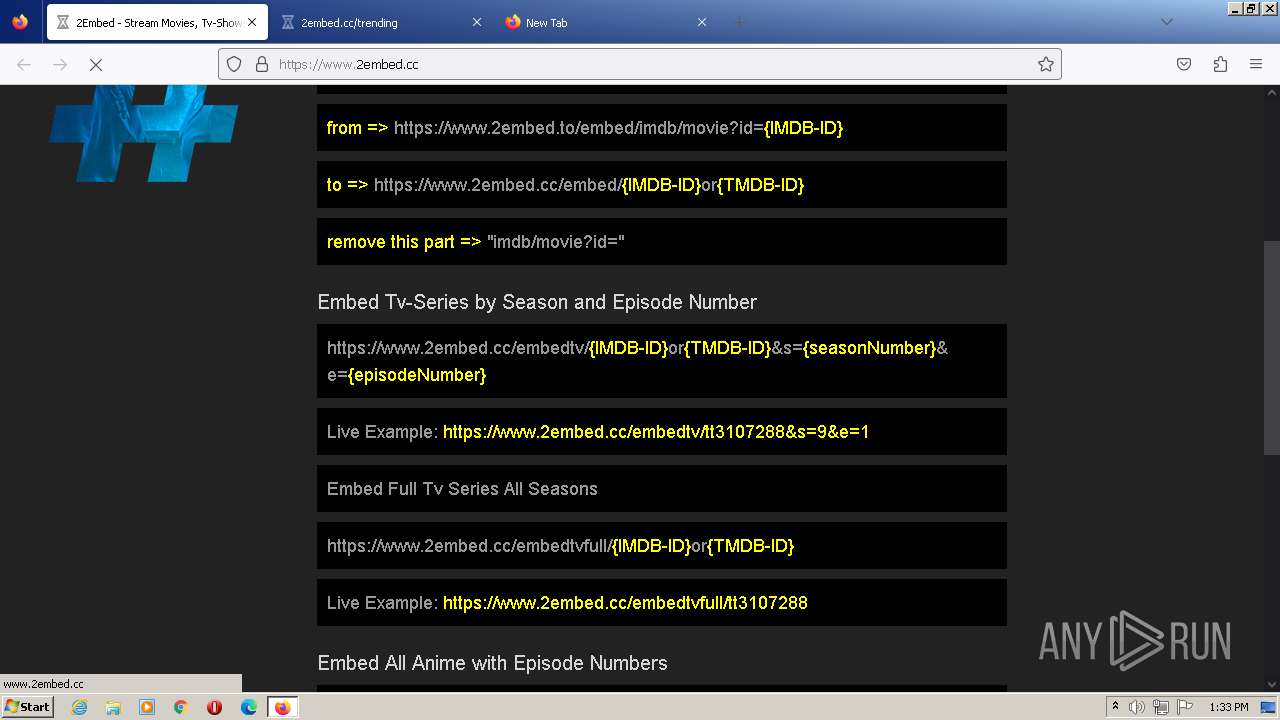Click the Firefox View icon in the tab bar
The width and height of the screenshot is (1280, 720).
[x=20, y=22]
